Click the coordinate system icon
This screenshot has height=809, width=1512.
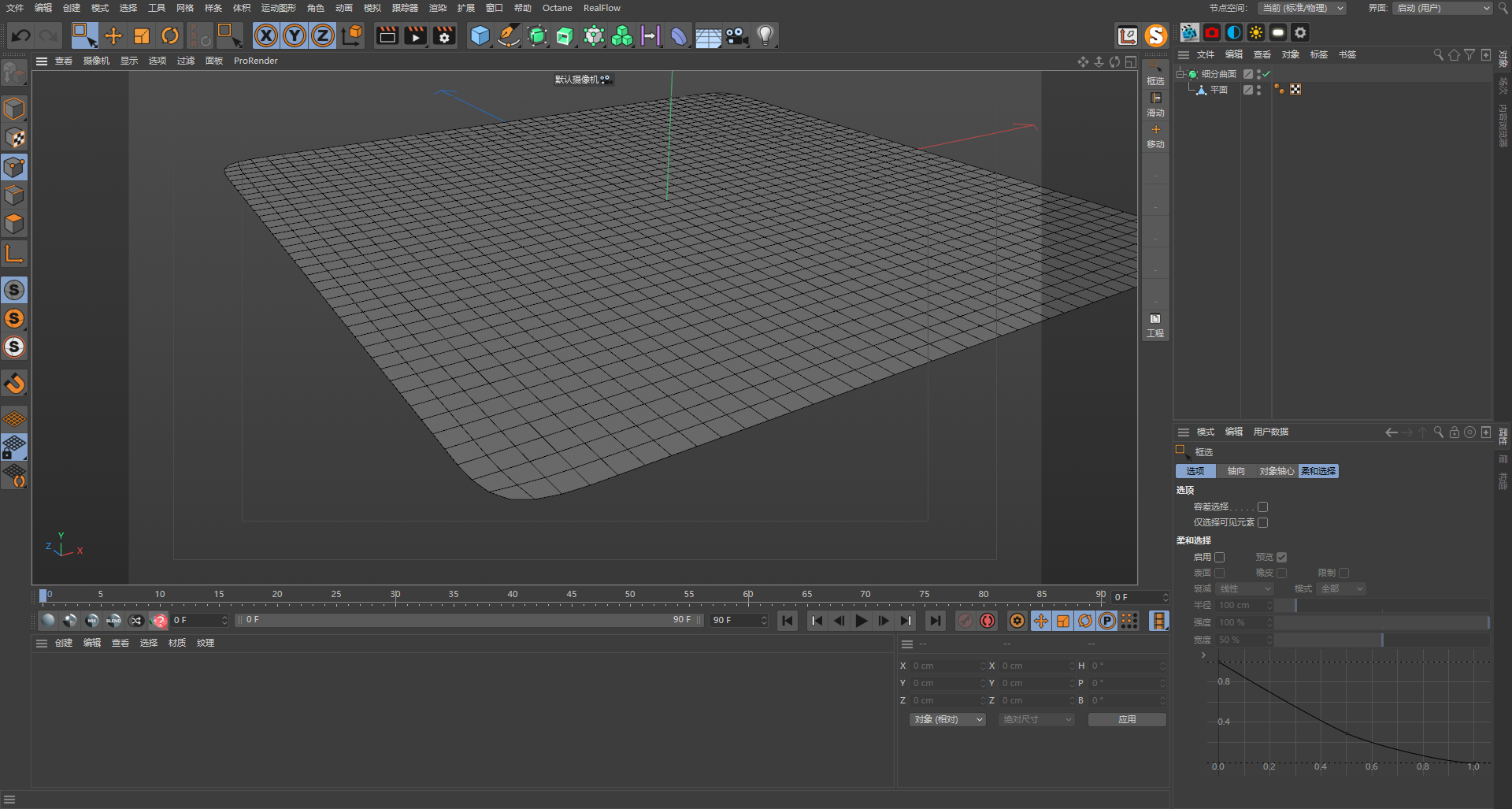(x=352, y=35)
